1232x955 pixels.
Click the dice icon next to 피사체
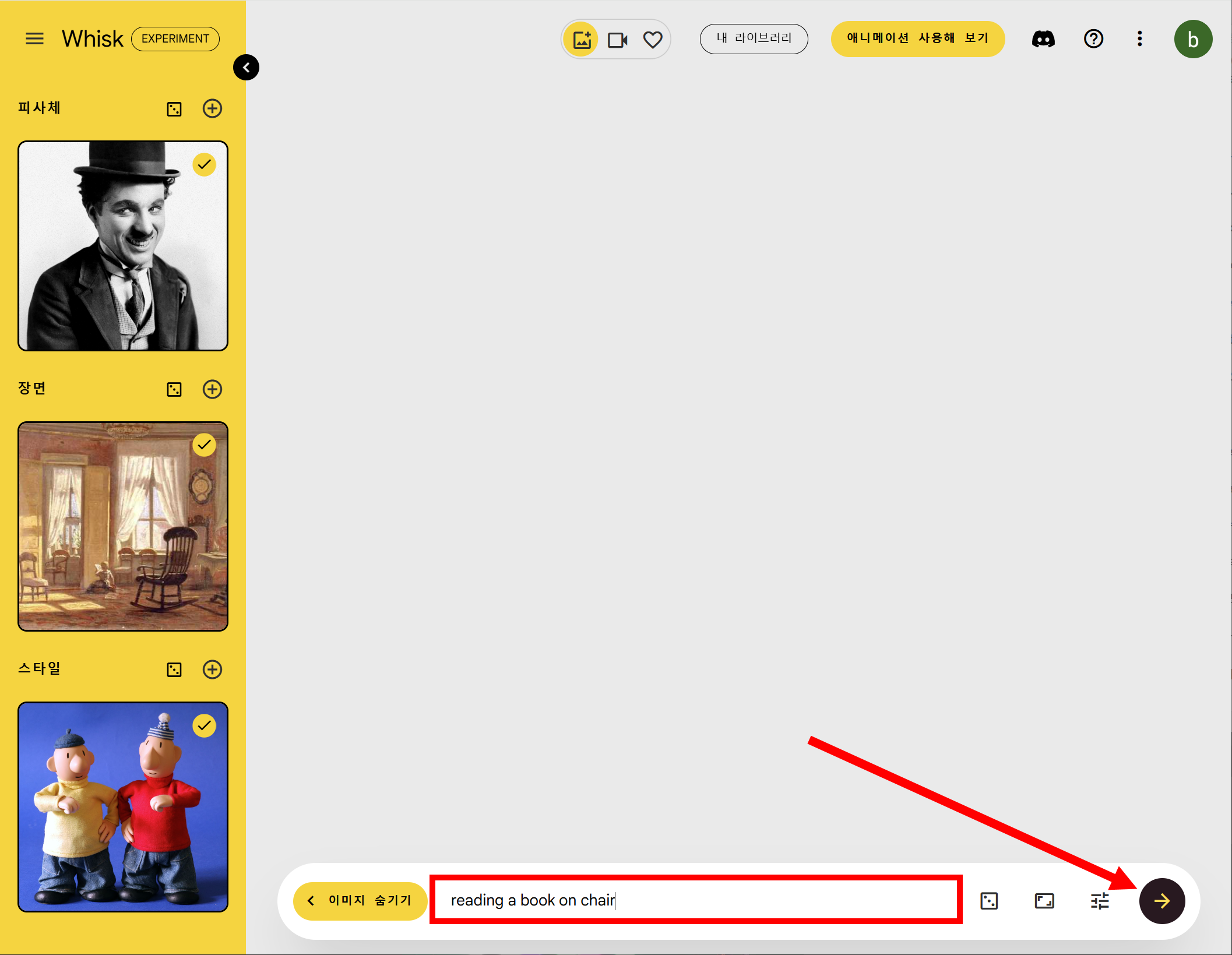[174, 109]
